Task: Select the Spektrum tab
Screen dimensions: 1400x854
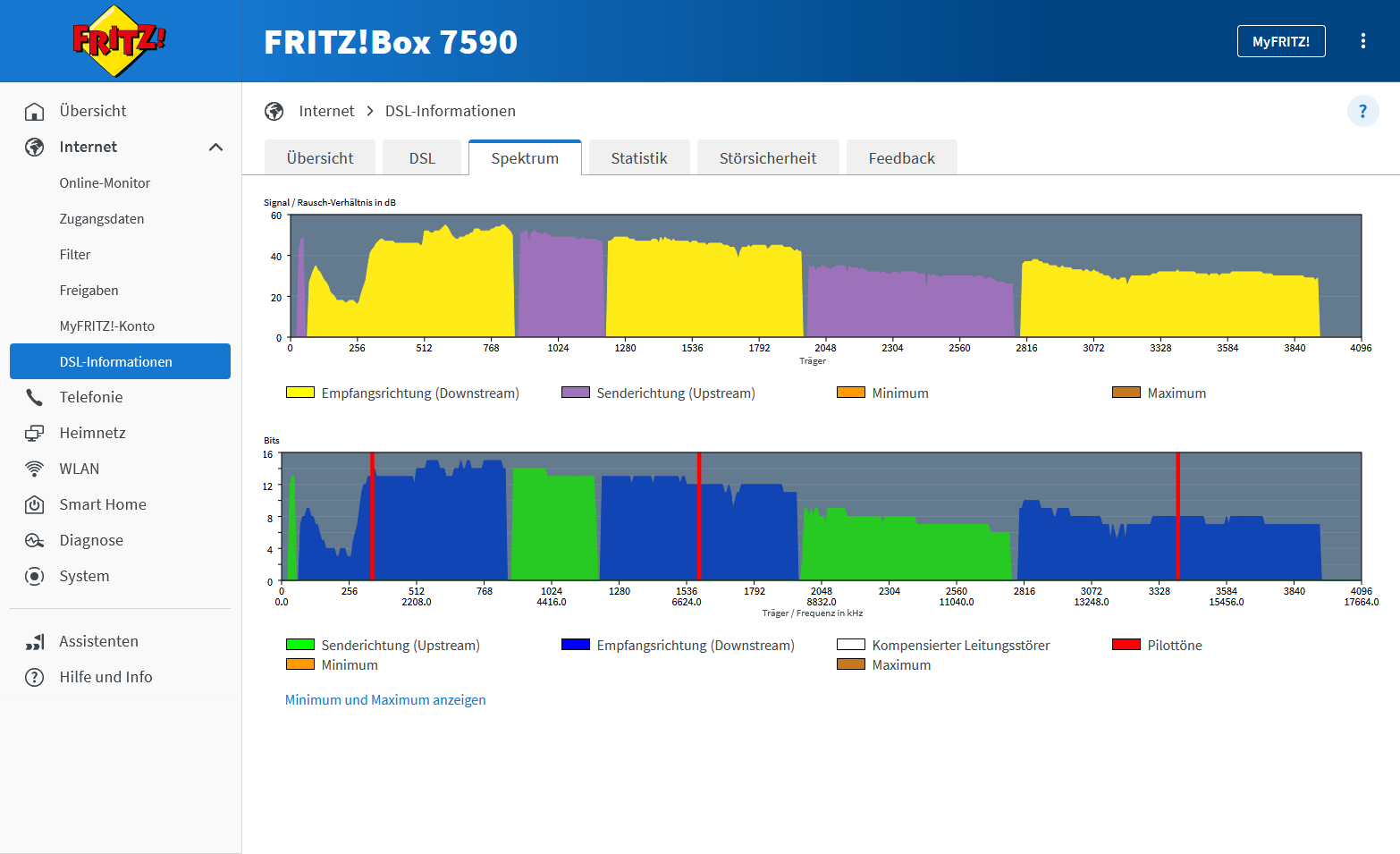Action: click(525, 157)
